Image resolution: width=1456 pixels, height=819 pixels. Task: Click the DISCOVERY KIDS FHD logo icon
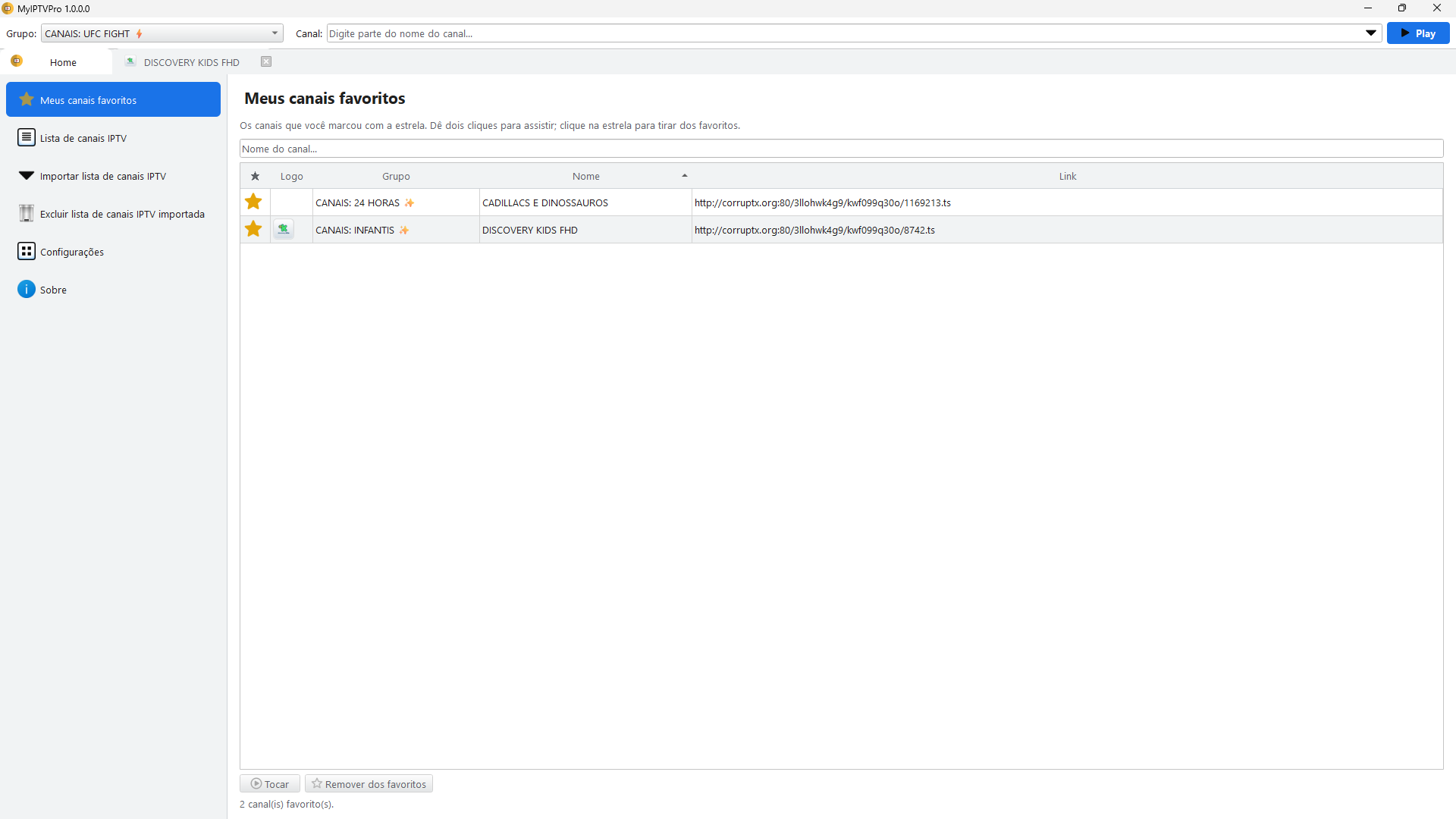[x=284, y=229]
